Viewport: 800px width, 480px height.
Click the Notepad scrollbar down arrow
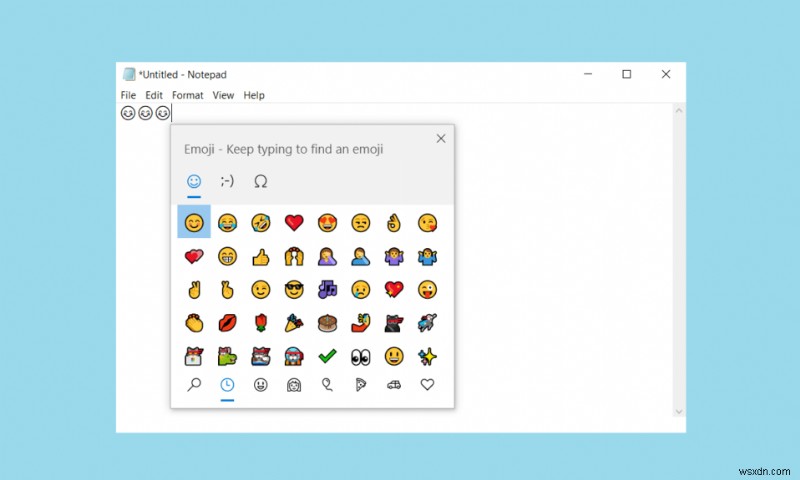coord(679,412)
